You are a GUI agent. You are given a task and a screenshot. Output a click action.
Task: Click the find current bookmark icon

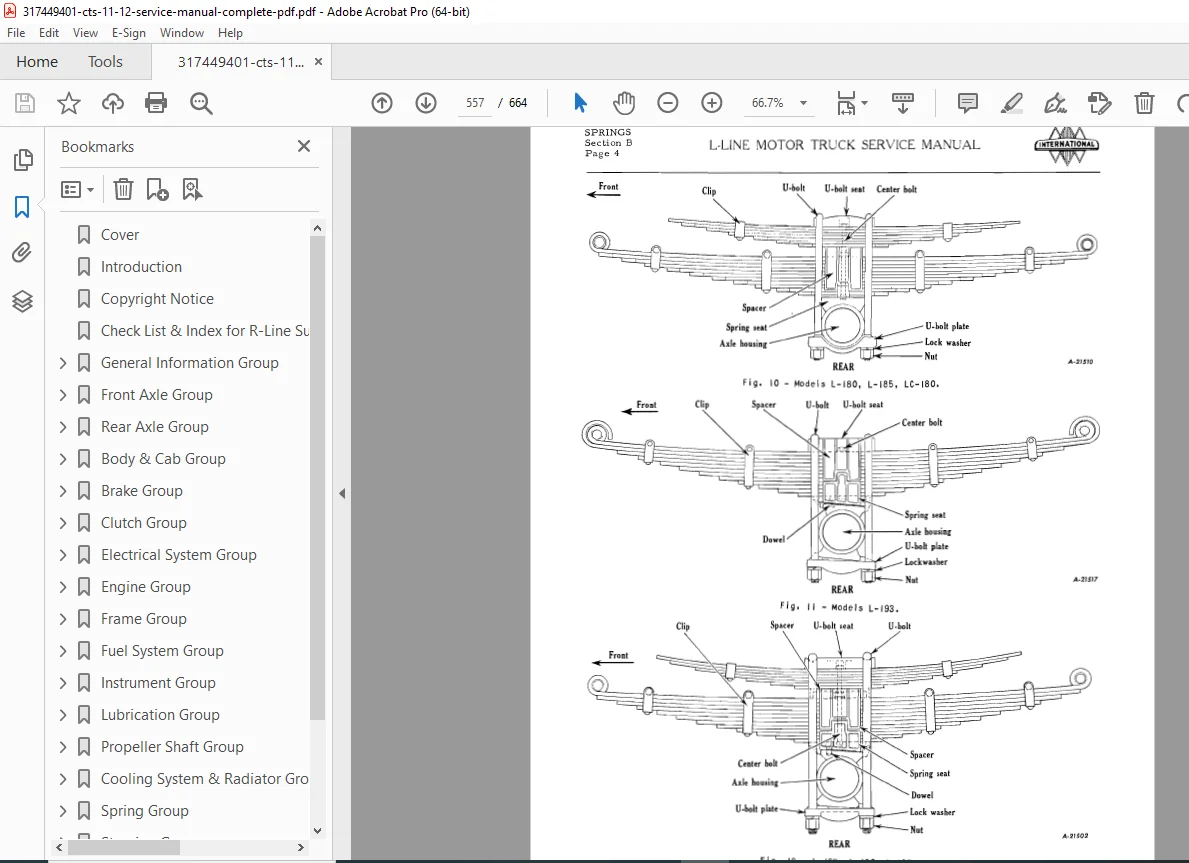point(192,189)
